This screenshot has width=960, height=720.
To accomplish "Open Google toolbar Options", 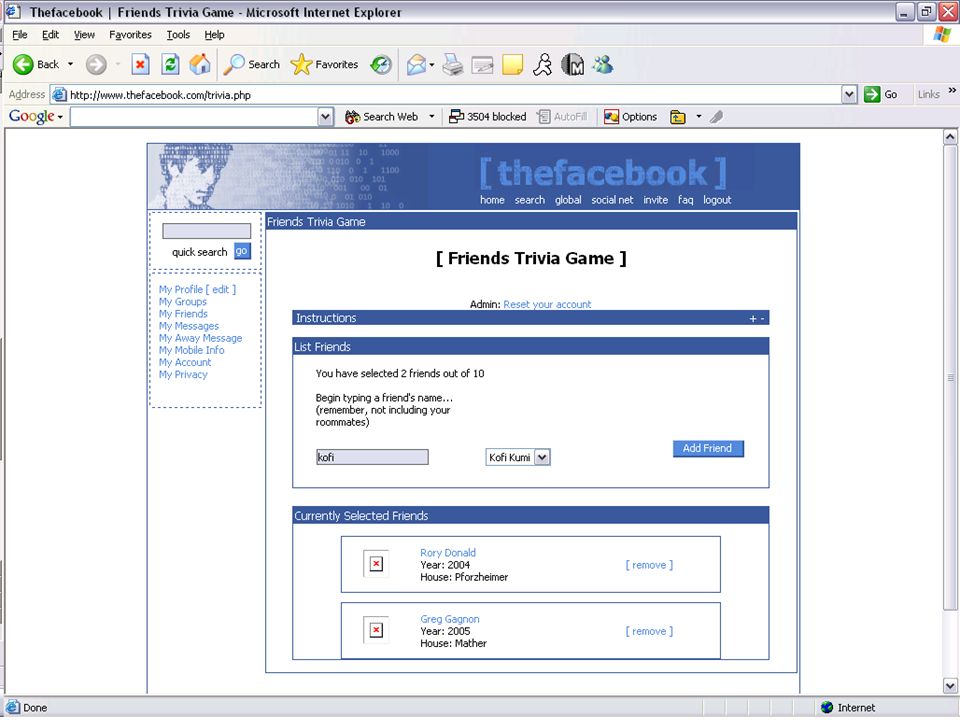I will click(631, 116).
